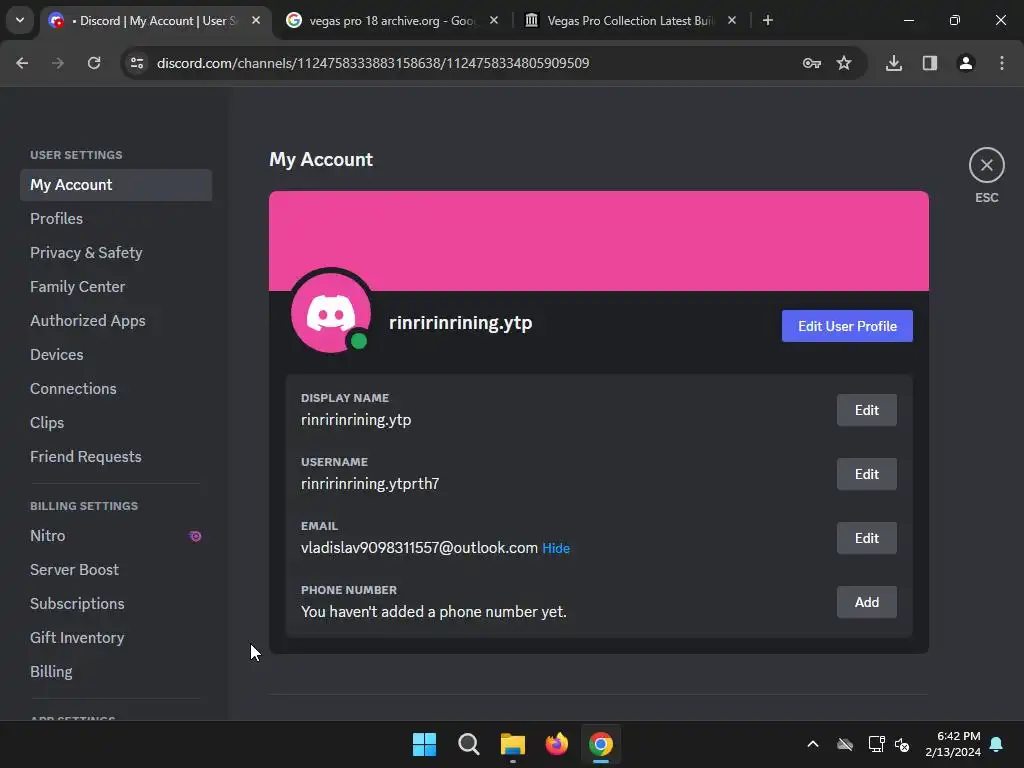1024x768 pixels.
Task: Click the Chrome taskbar icon
Action: tap(601, 744)
